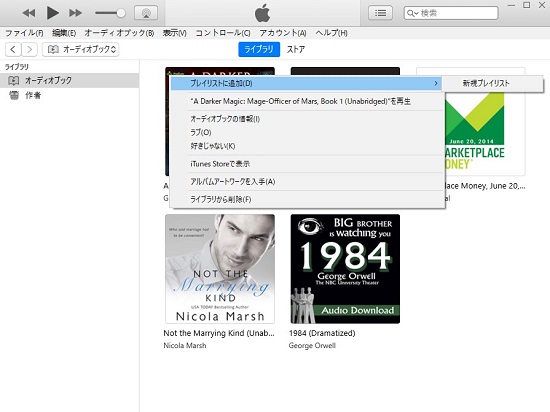The image size is (550, 412).
Task: Open the 表示(V) menu
Action: click(174, 33)
